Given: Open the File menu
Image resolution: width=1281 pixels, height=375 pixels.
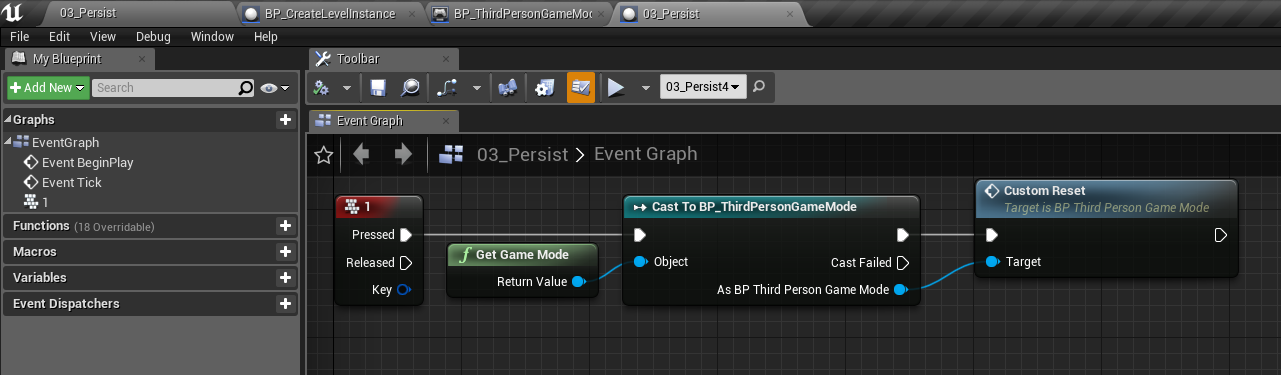Looking at the screenshot, I should pos(20,36).
